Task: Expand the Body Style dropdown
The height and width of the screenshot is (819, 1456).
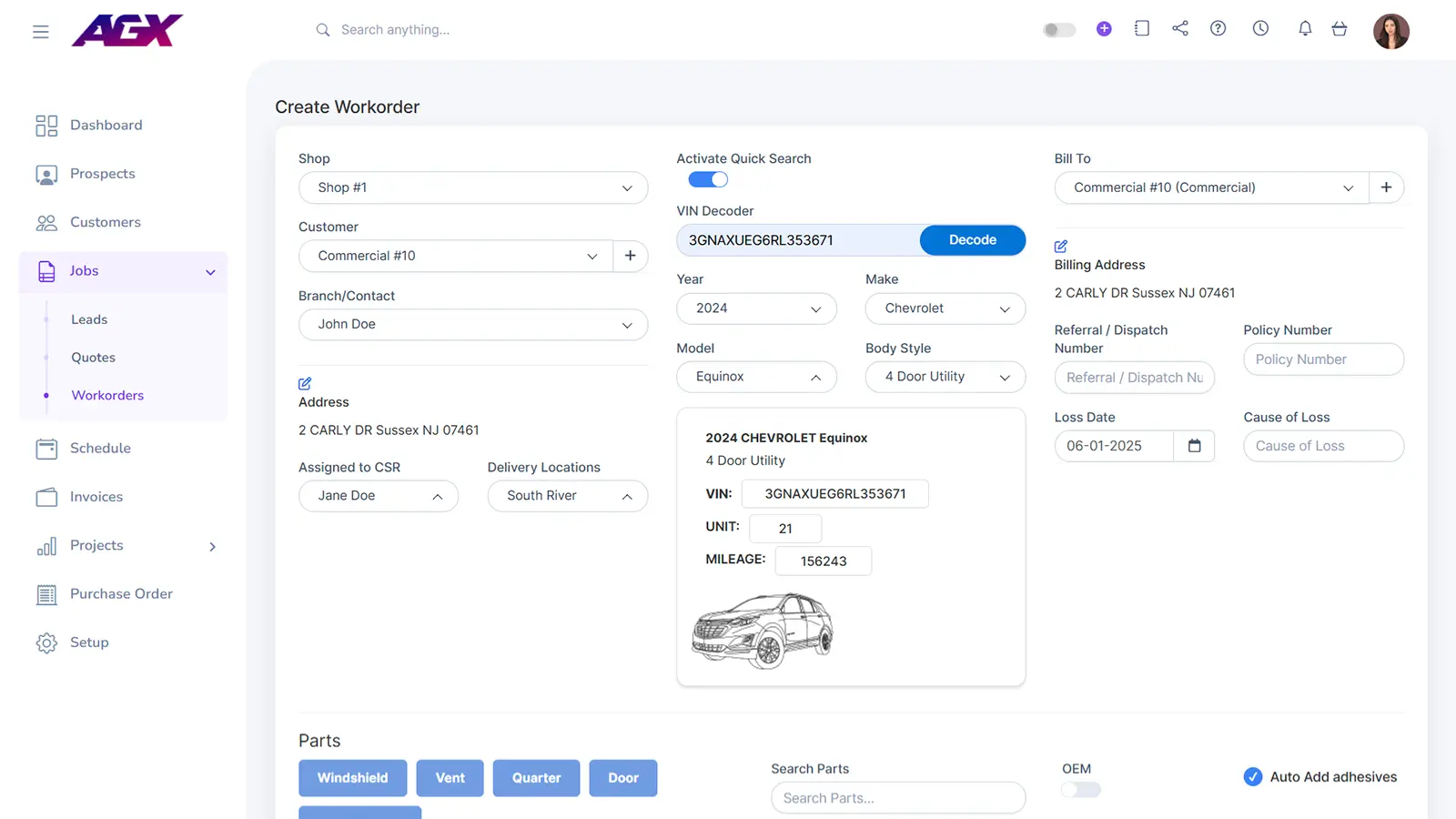Action: tap(945, 377)
